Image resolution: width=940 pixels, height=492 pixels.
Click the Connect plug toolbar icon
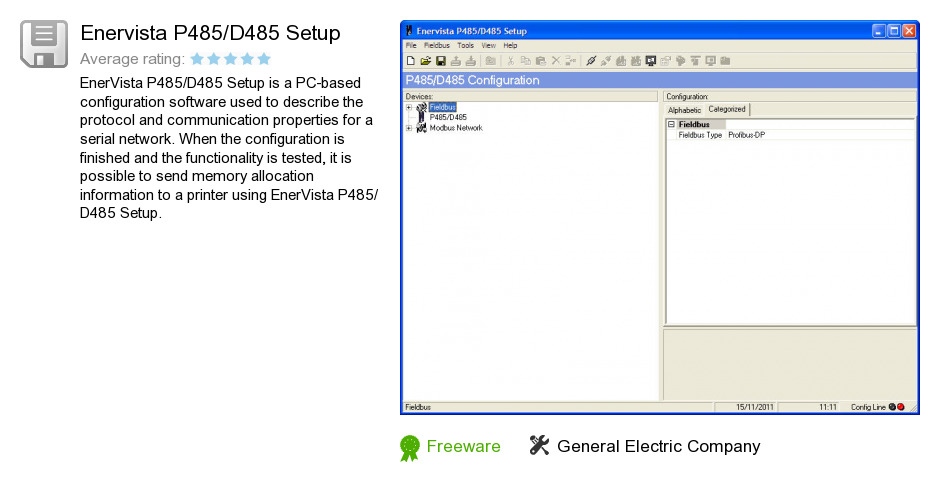click(x=591, y=61)
